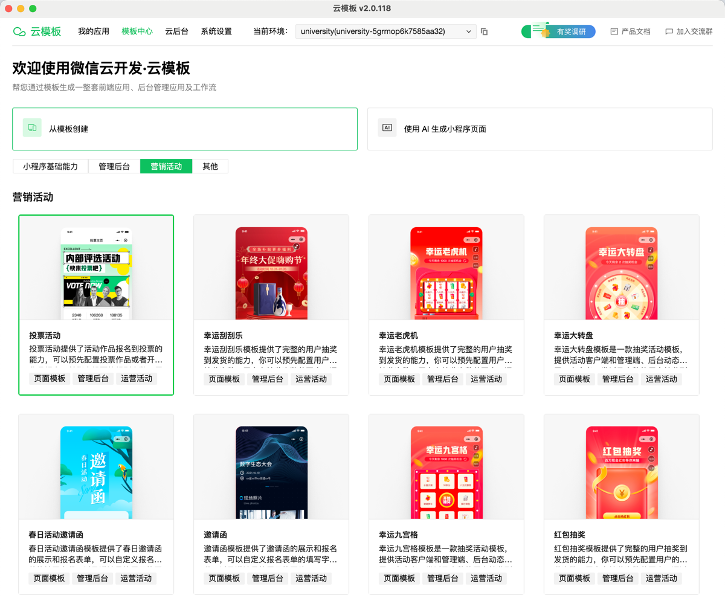This screenshot has width=726, height=596.
Task: Click 管理后台 tag on 幸运老虎机 card
Action: click(443, 379)
